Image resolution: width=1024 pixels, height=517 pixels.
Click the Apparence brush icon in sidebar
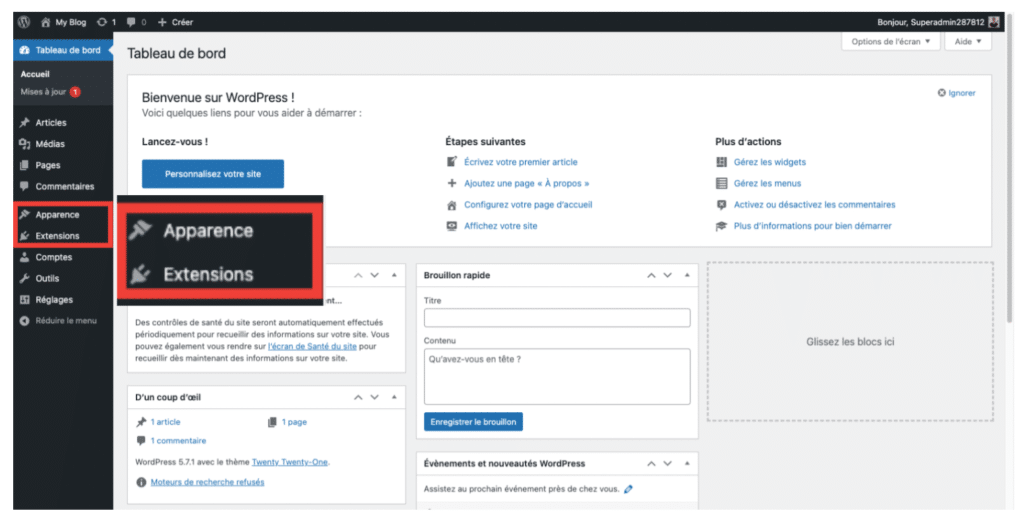(x=25, y=215)
